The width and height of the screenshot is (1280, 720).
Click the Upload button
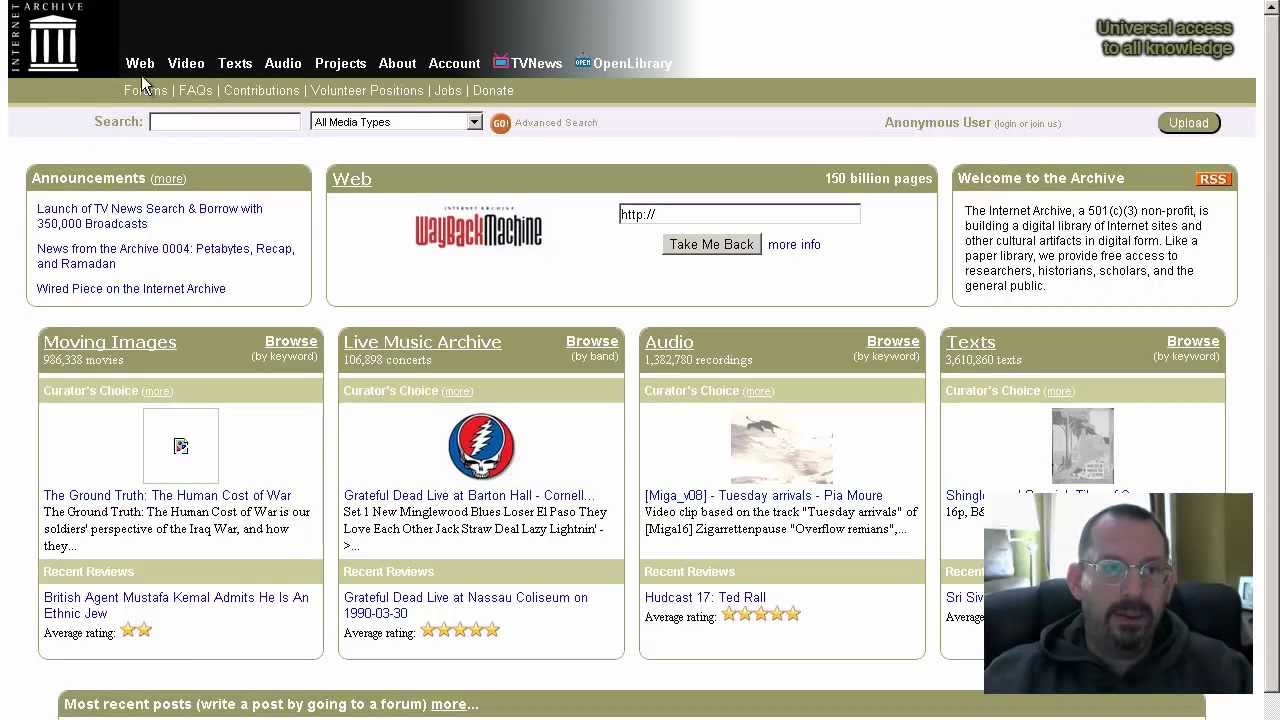[1189, 123]
